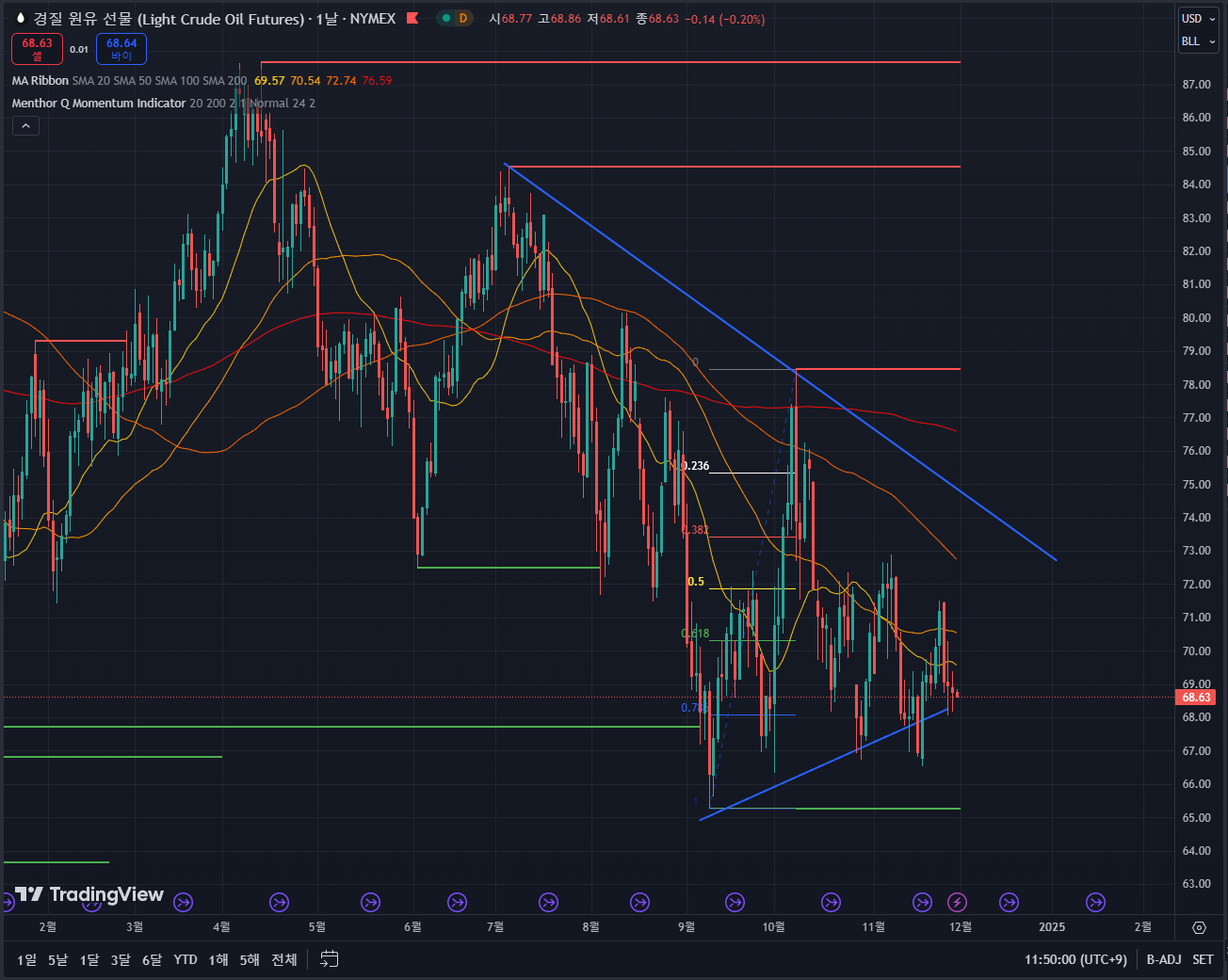1228x980 pixels.
Task: Click rightmost purple event marker after 2025
Action: coord(1095,903)
